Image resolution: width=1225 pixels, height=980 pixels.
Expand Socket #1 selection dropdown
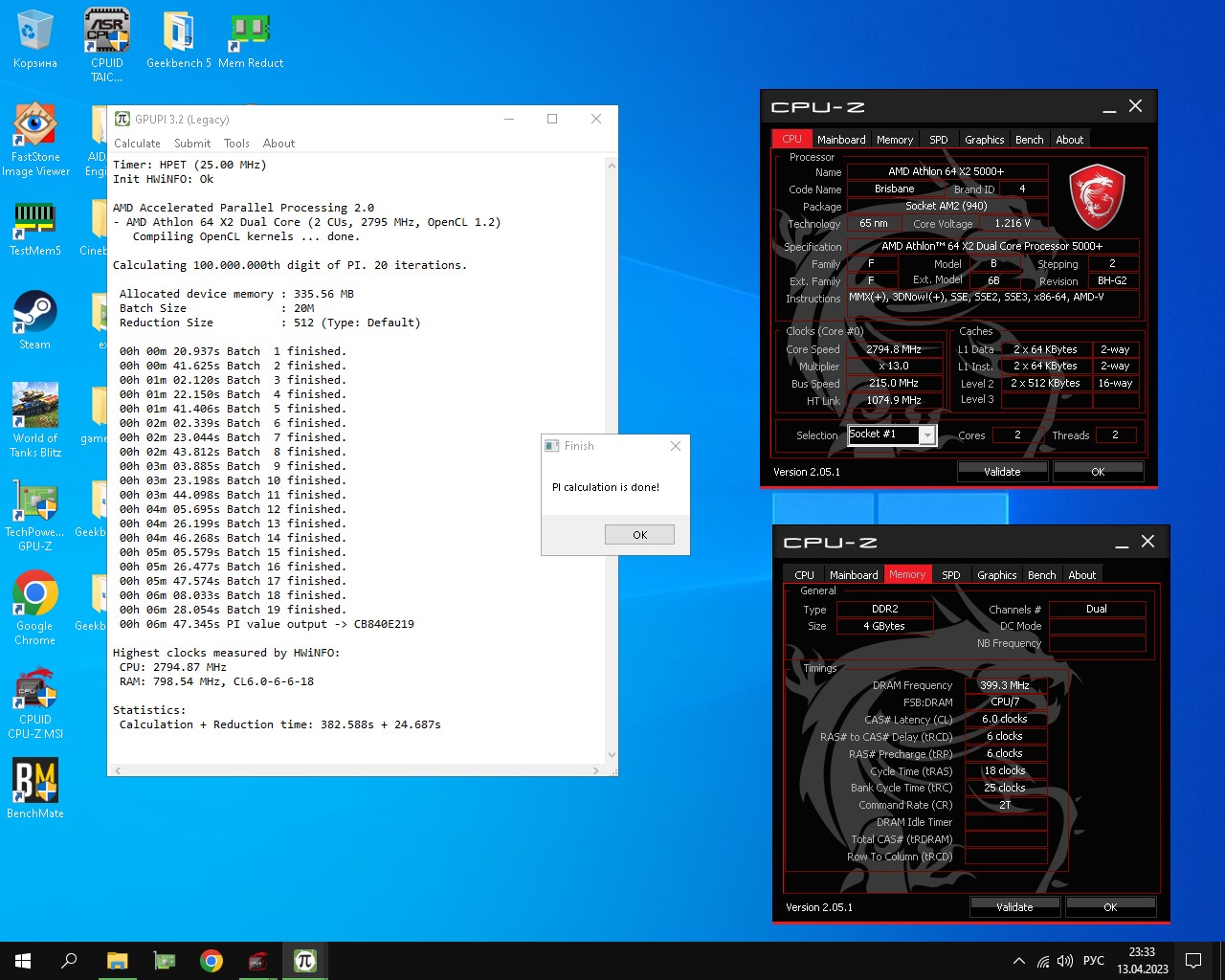click(x=926, y=435)
